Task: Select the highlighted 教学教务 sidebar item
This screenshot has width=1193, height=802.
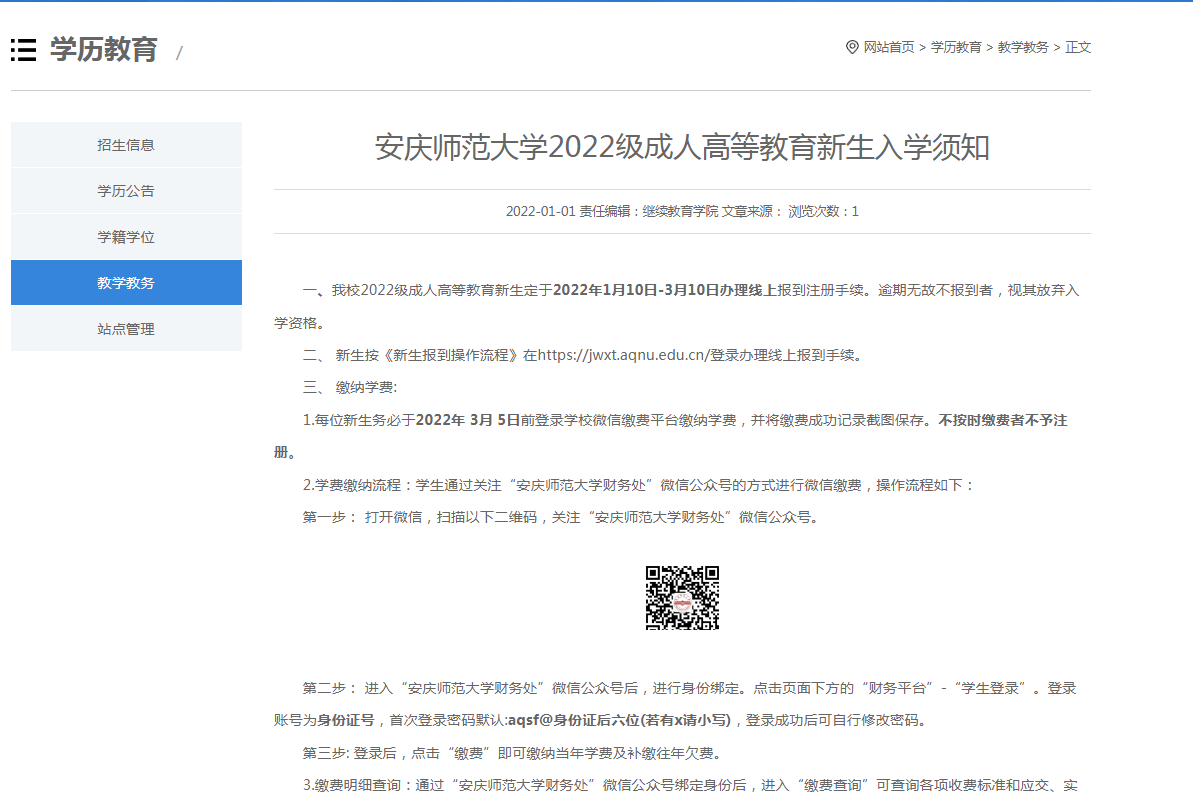Action: click(x=126, y=283)
